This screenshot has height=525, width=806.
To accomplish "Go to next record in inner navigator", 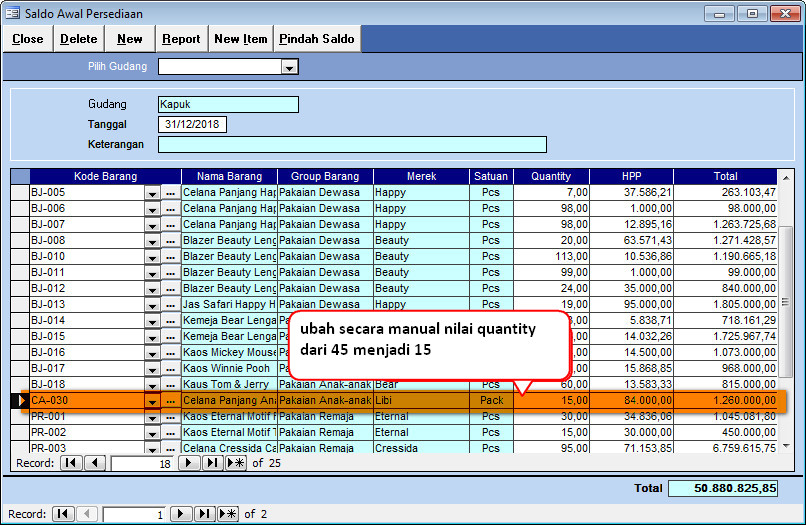I will [x=189, y=463].
